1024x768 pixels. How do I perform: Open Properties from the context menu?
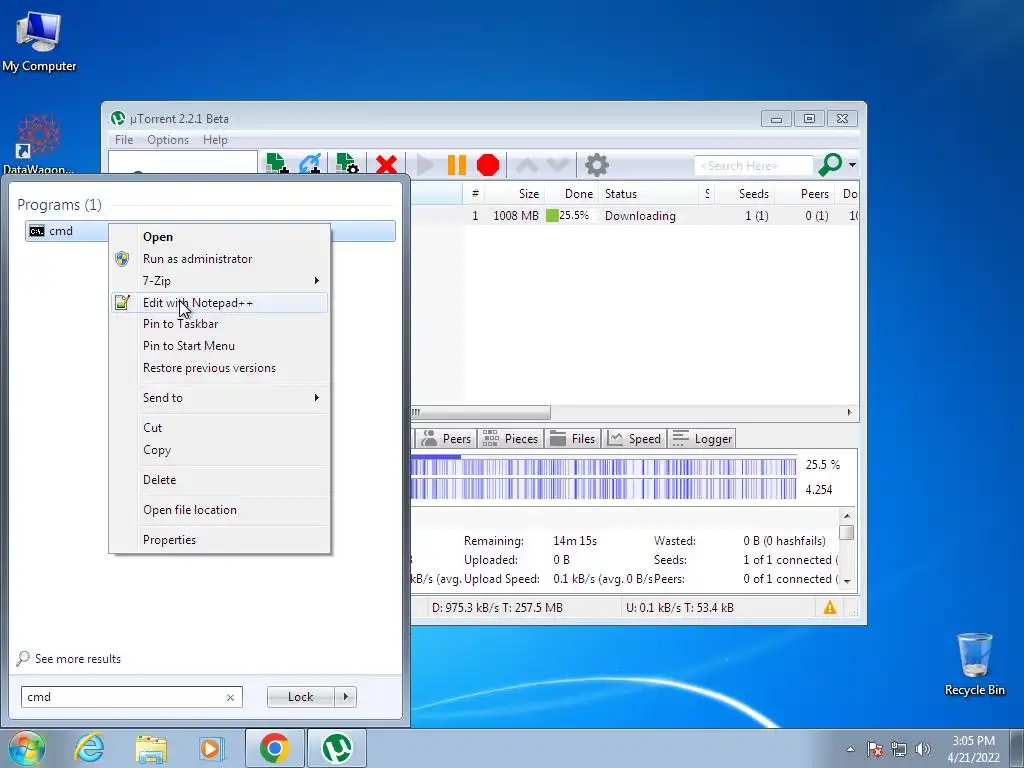[x=220, y=540]
